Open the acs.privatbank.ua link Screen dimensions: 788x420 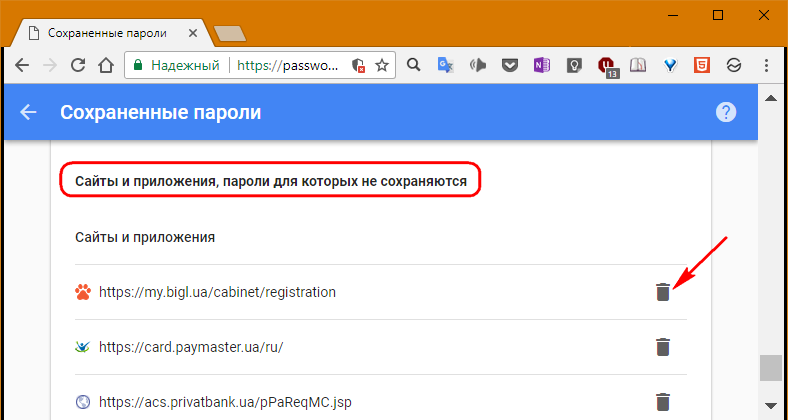225,402
